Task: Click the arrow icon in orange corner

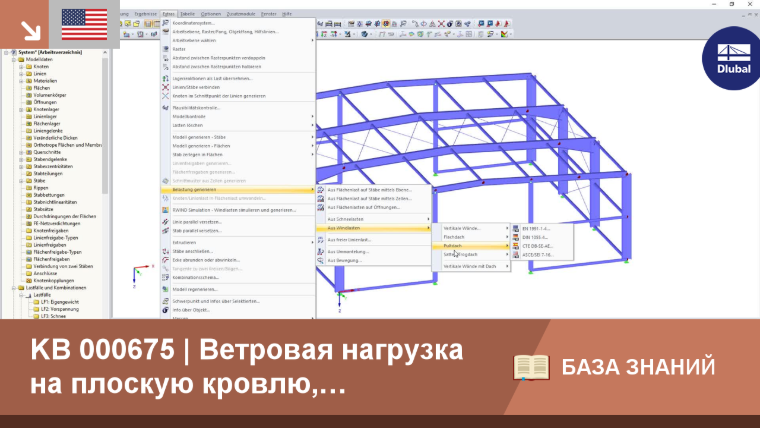Action: (x=31, y=31)
